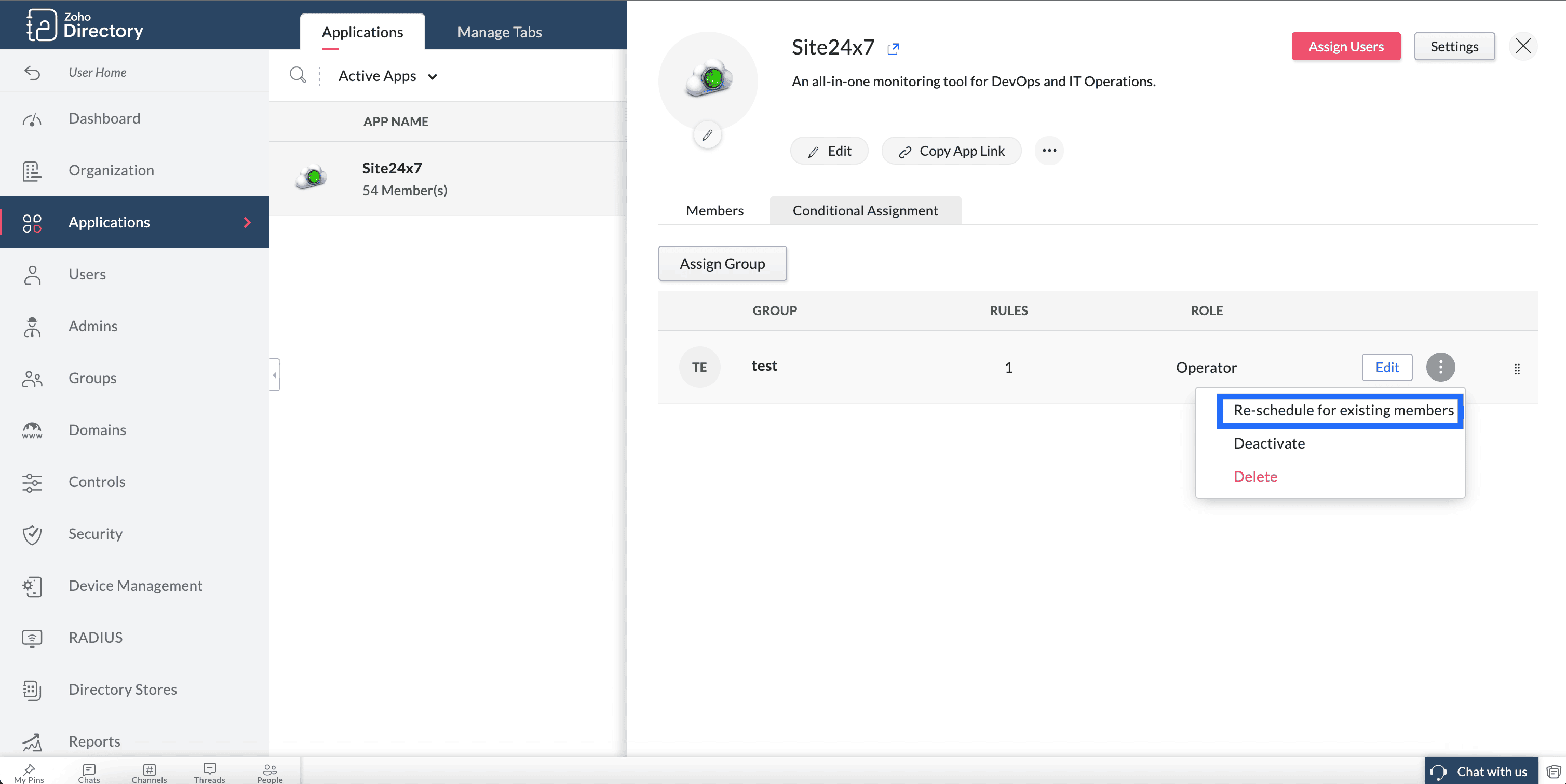Choose Delete from the menu
Image resolution: width=1566 pixels, height=784 pixels.
1255,477
